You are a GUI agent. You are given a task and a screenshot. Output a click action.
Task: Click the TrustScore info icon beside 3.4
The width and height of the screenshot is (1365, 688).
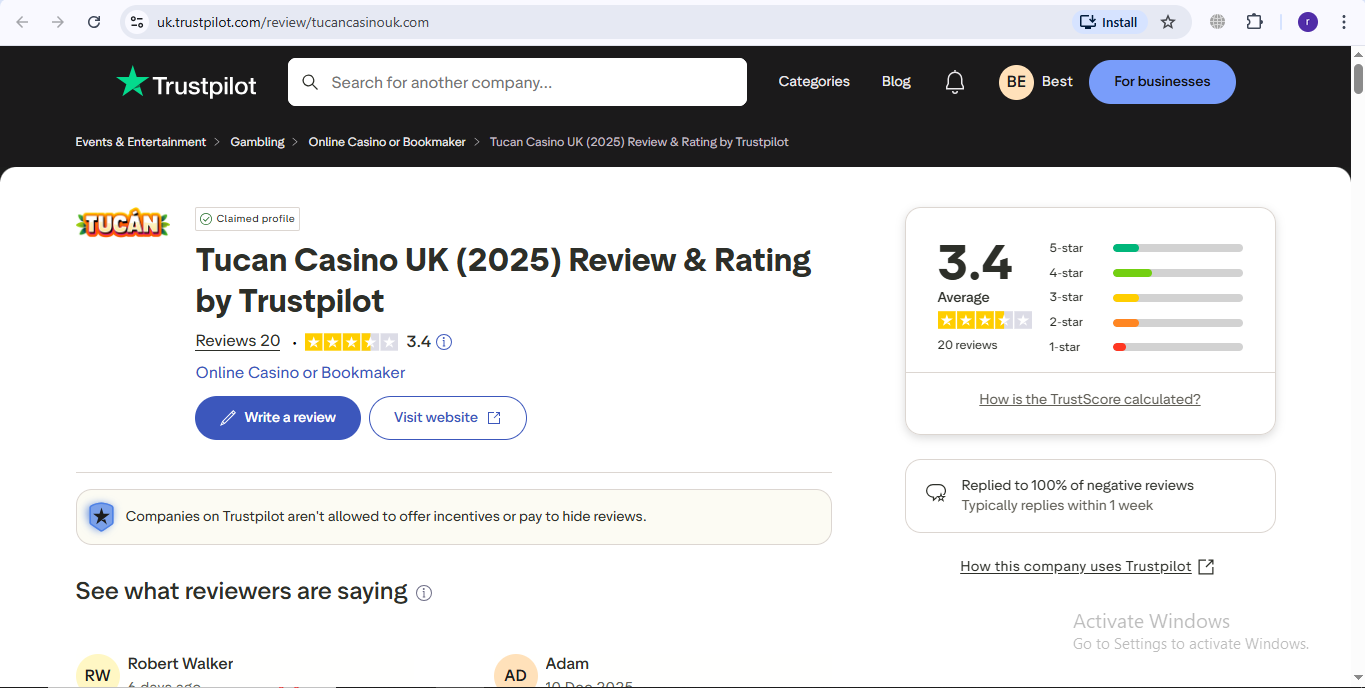pos(444,342)
